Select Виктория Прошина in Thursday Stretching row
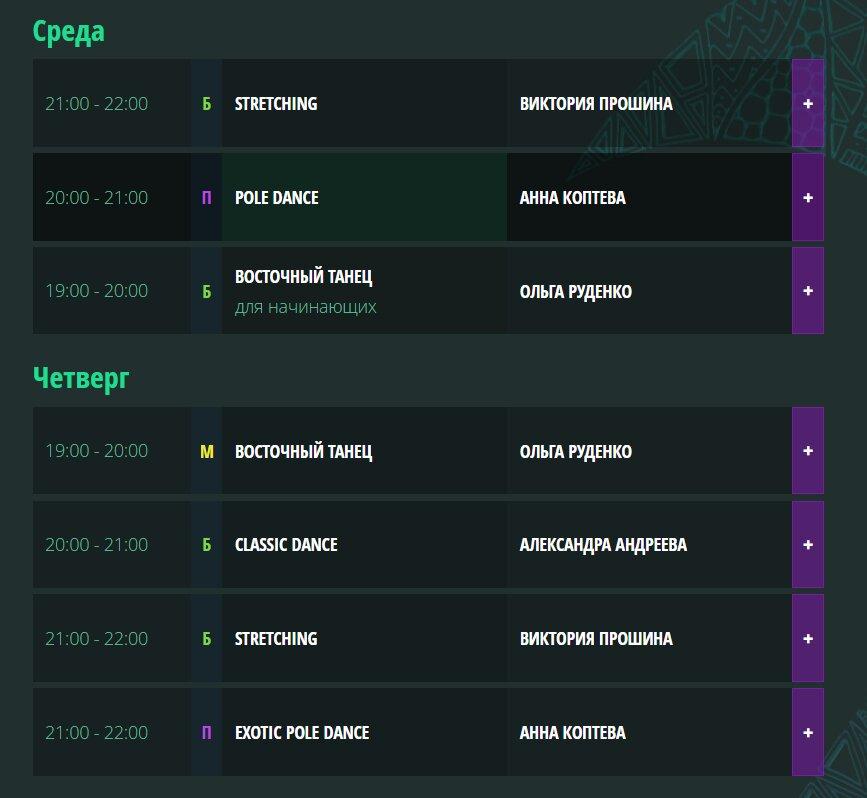The width and height of the screenshot is (867, 798). (596, 639)
